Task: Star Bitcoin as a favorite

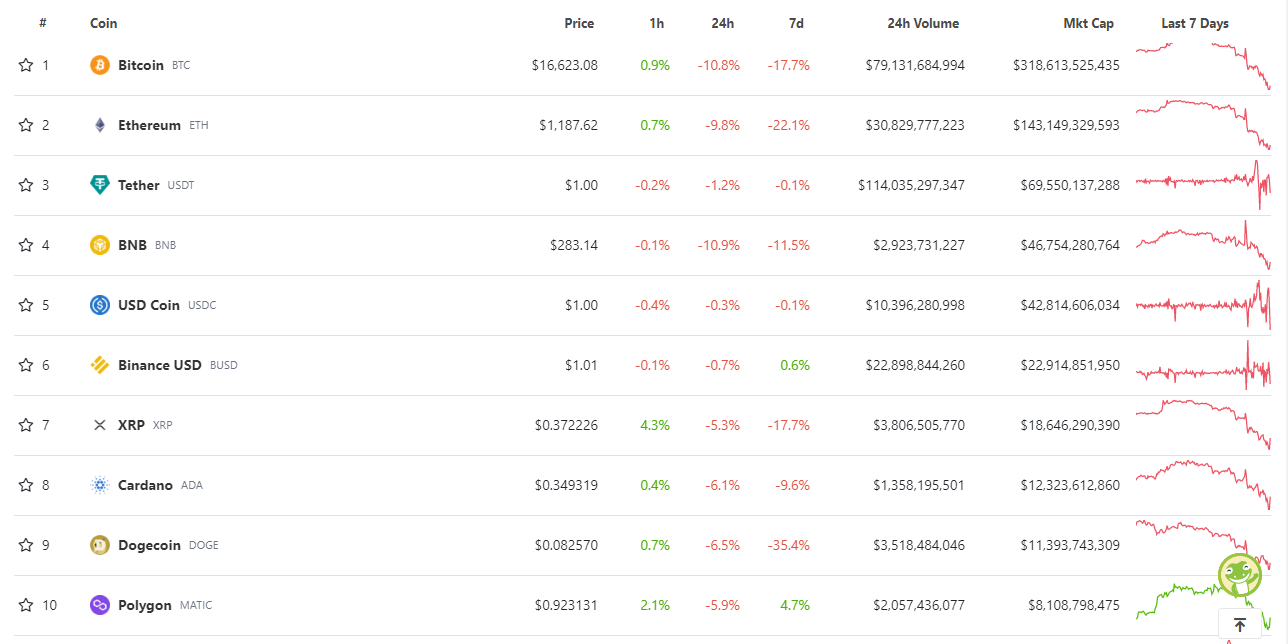Action: point(26,65)
